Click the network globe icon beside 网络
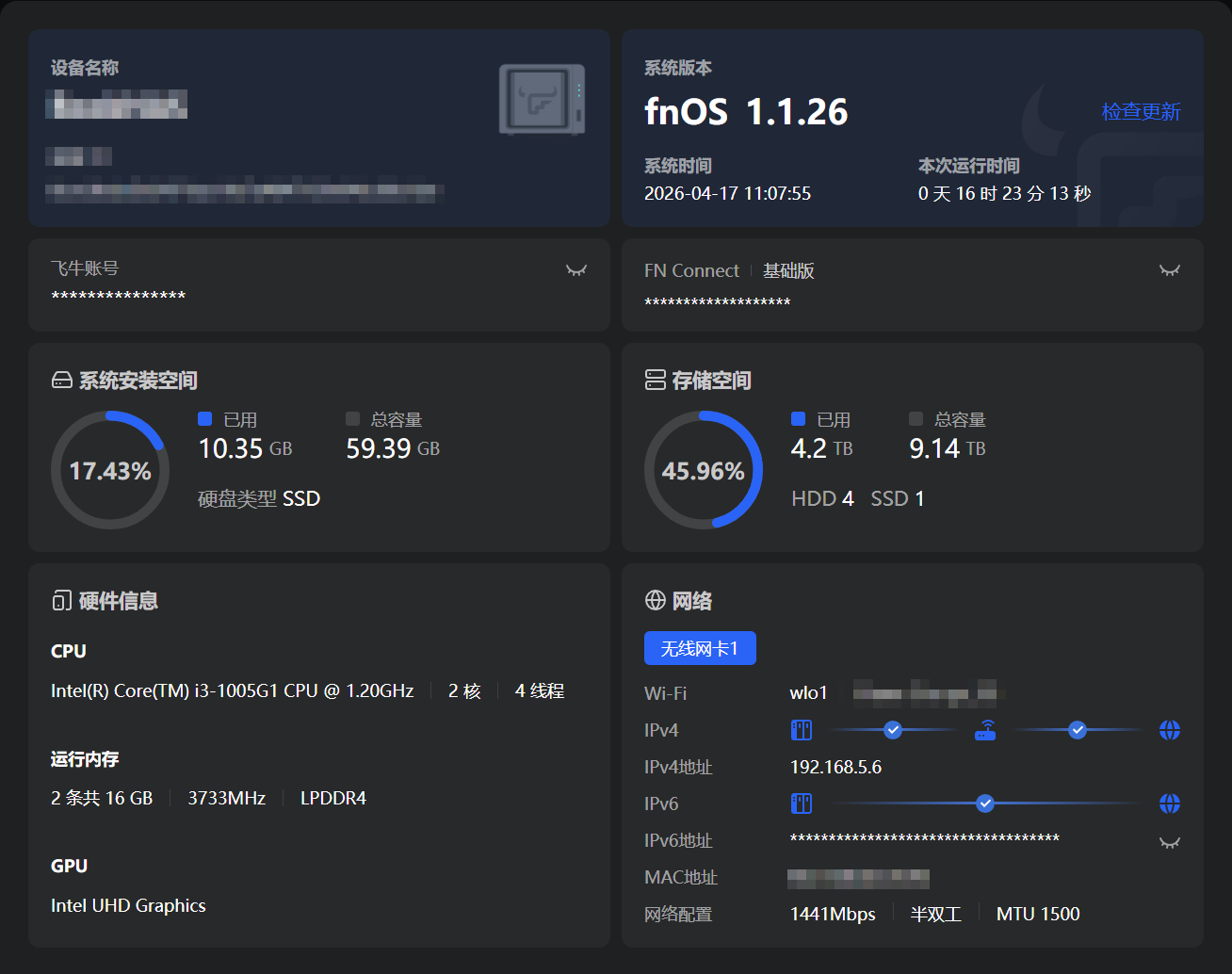1232x974 pixels. click(655, 600)
